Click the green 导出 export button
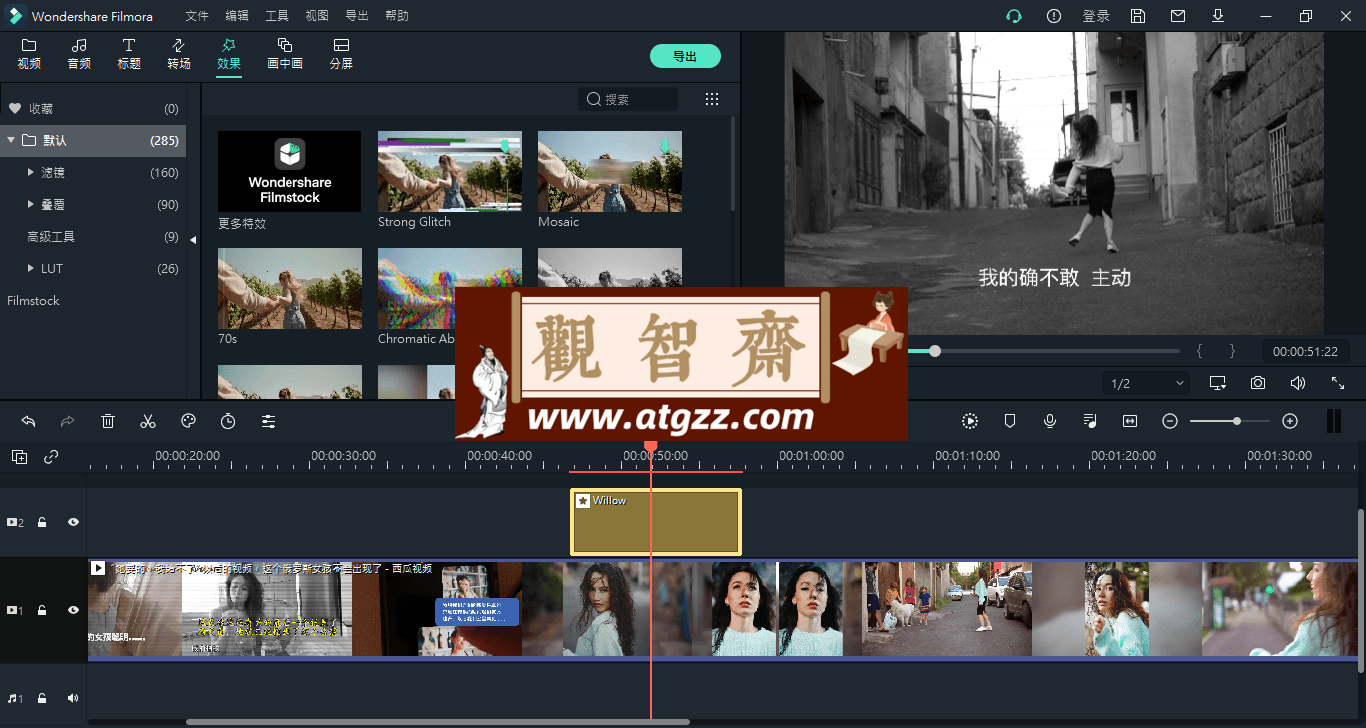 [685, 56]
